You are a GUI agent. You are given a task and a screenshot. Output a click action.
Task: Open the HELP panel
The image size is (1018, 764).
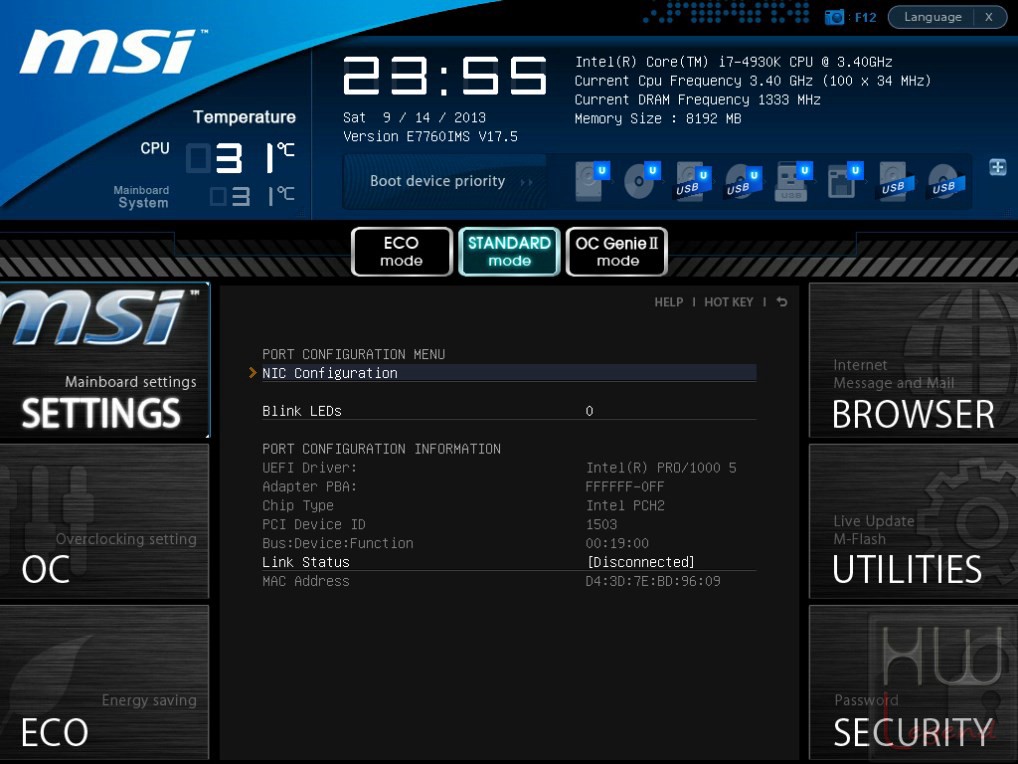pyautogui.click(x=668, y=302)
